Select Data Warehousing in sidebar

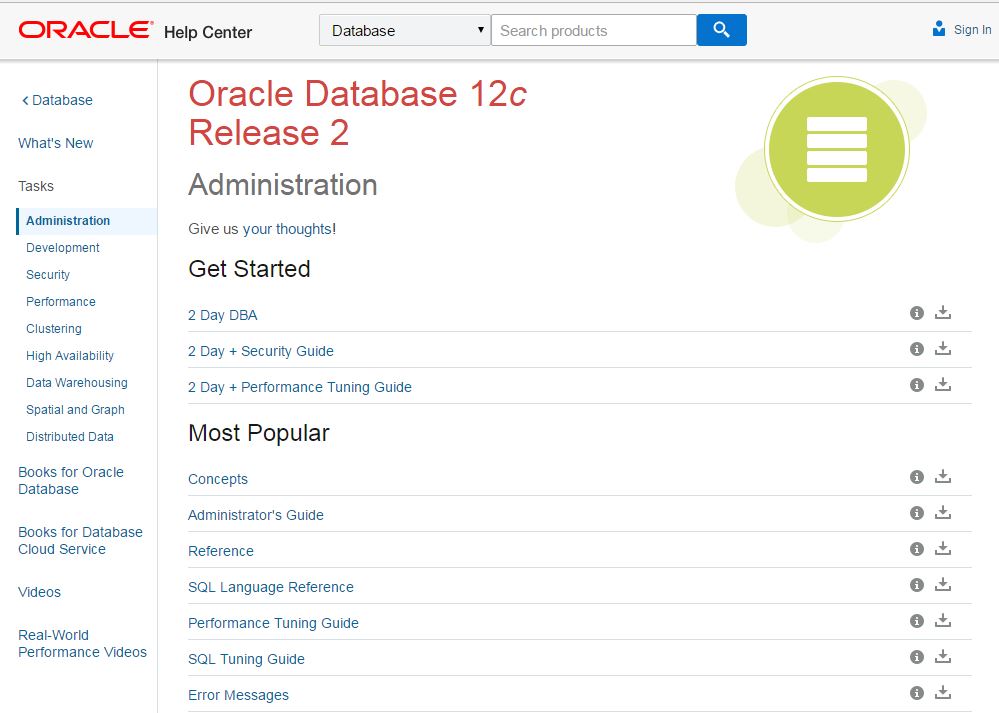click(76, 383)
